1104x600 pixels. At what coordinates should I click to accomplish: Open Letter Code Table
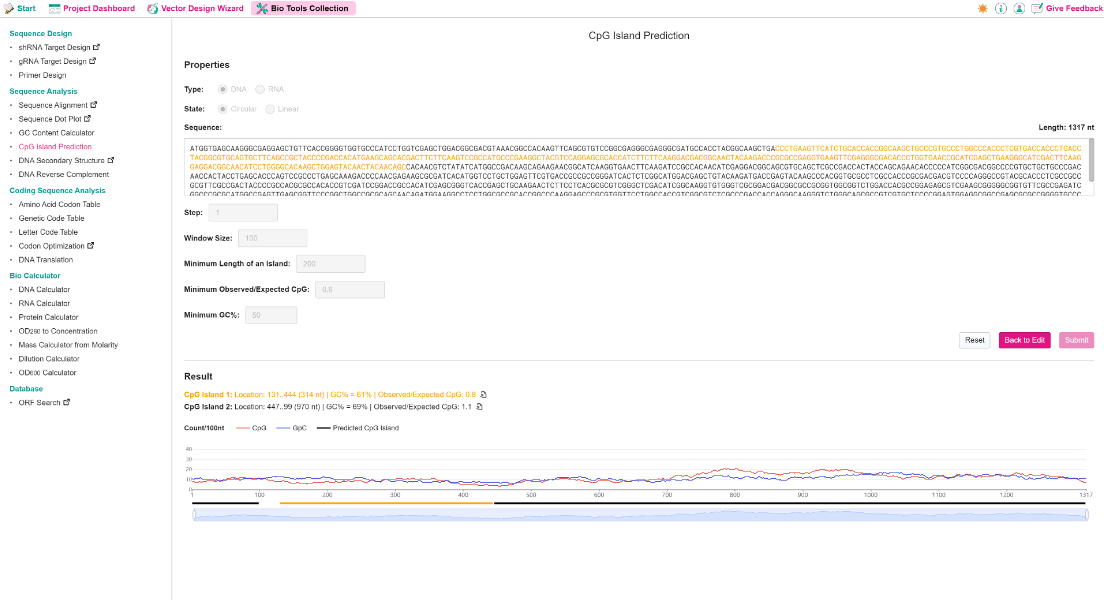point(48,232)
